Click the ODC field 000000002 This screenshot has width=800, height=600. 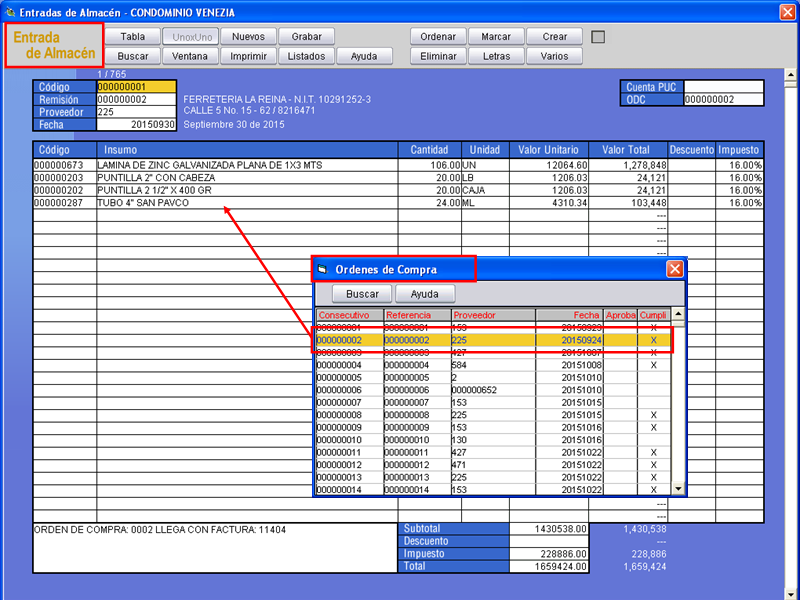click(723, 99)
